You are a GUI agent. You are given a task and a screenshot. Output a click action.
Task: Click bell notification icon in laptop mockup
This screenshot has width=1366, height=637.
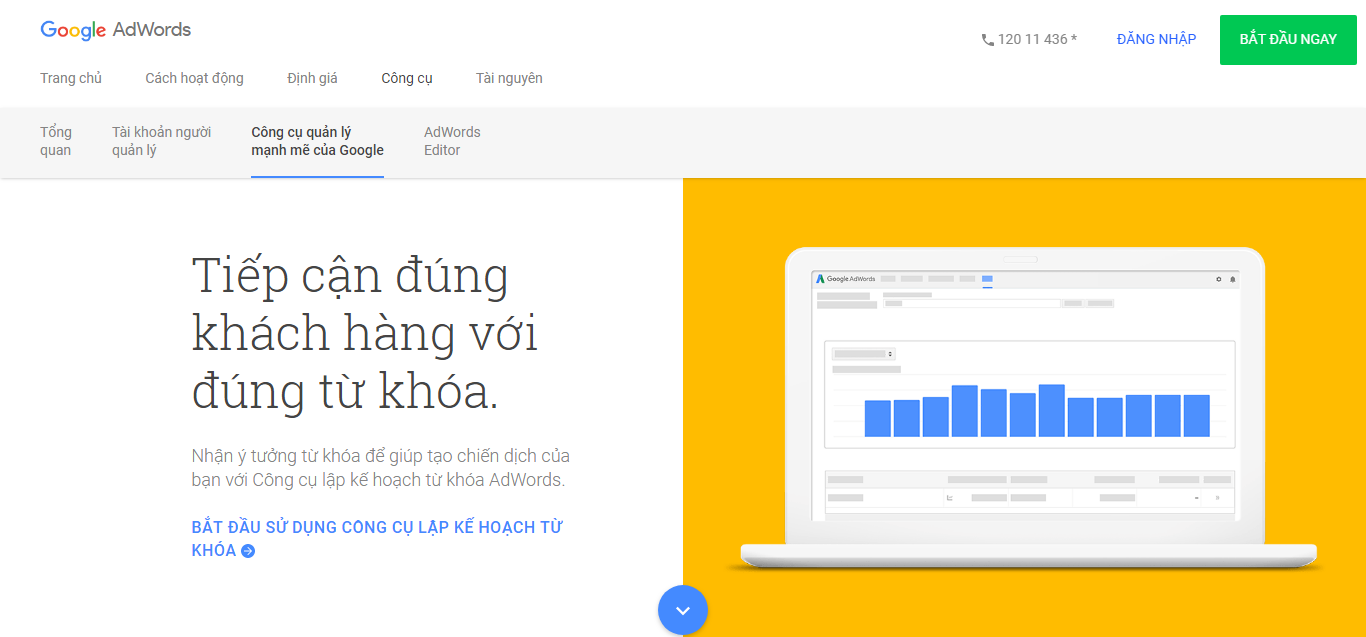[1233, 279]
